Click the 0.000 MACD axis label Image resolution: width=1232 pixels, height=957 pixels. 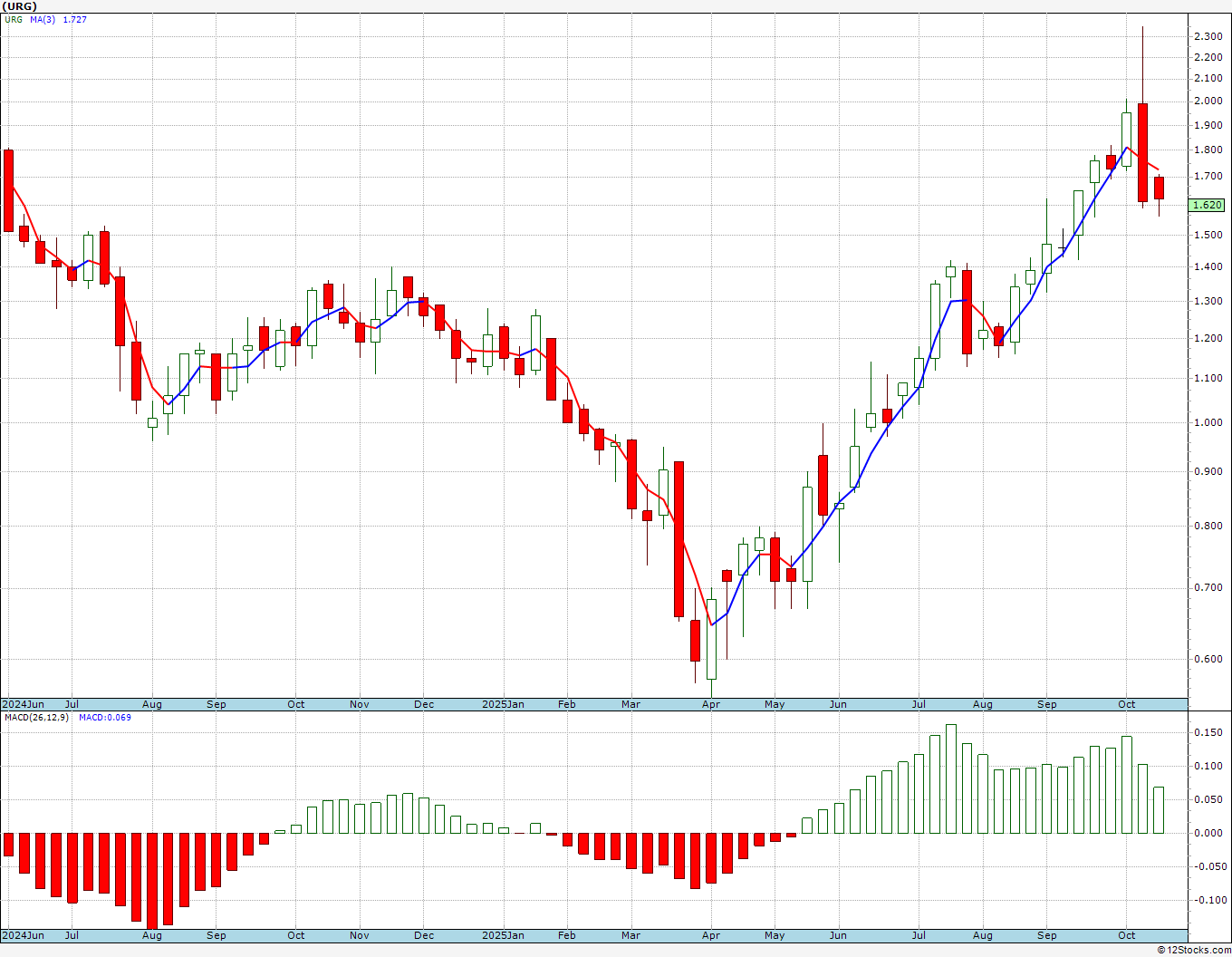pyautogui.click(x=1208, y=834)
